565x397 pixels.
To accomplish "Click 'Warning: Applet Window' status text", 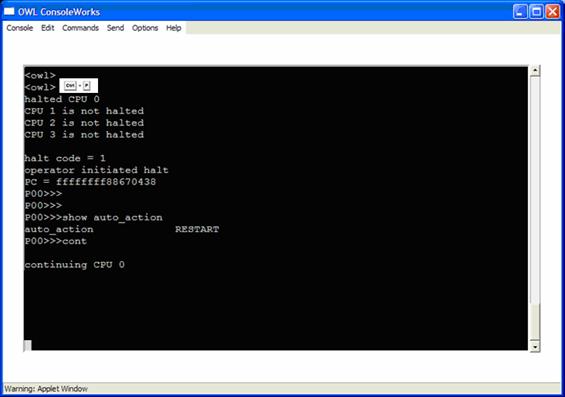I will (x=46, y=389).
